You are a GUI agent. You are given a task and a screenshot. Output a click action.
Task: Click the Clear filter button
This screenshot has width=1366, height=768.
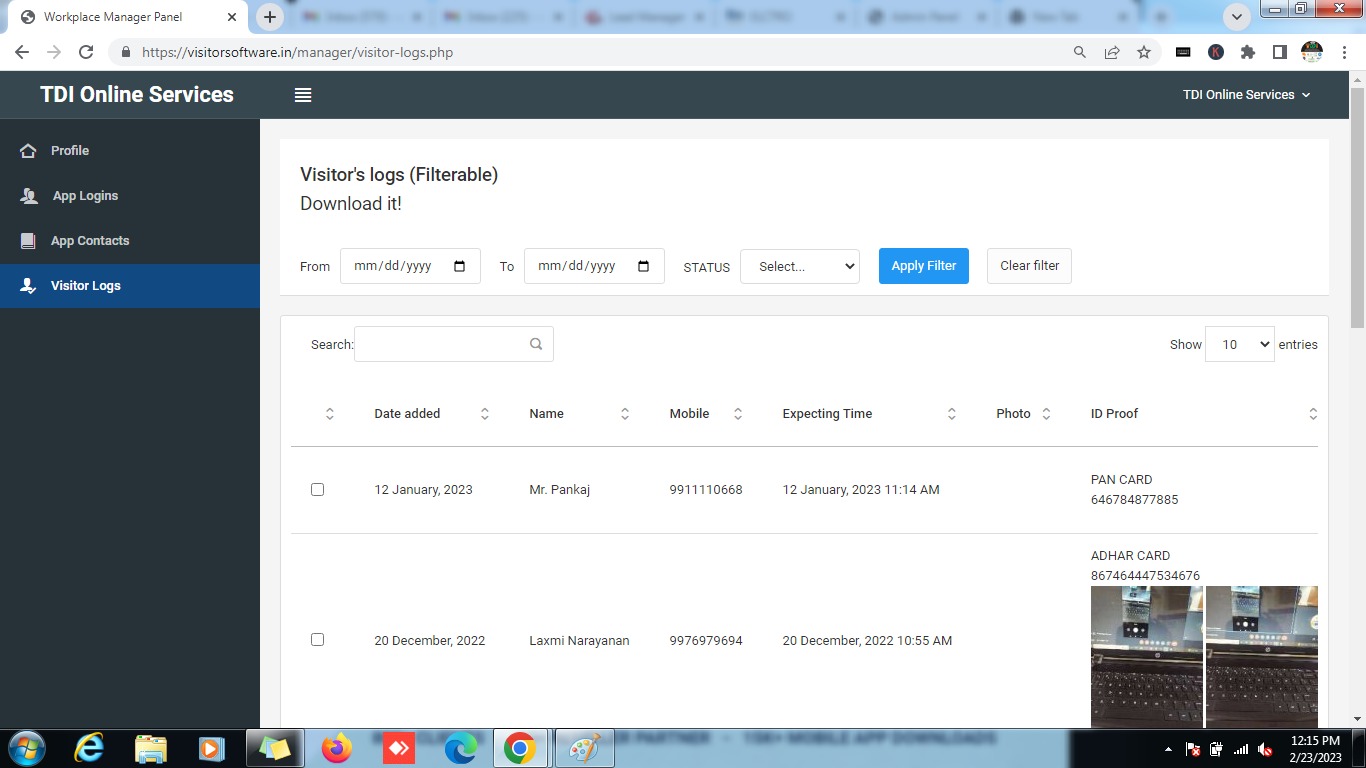tap(1029, 266)
